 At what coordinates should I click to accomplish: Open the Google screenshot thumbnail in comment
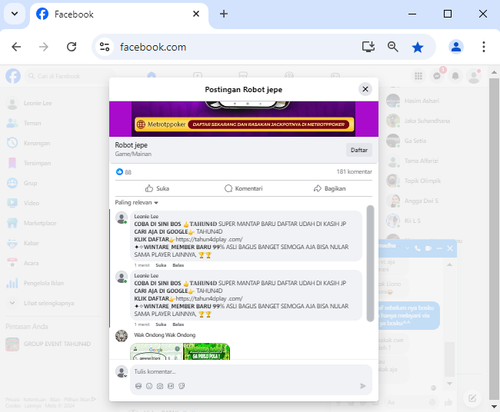click(x=156, y=351)
